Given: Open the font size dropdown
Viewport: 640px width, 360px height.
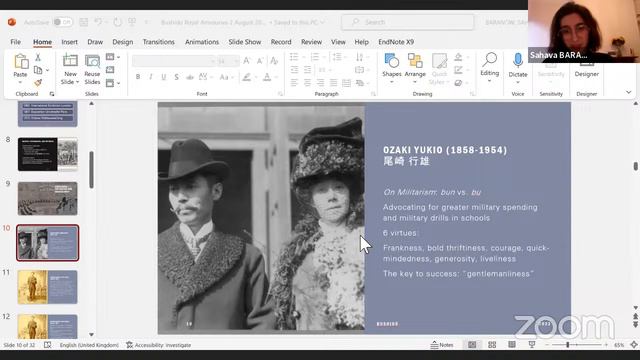Looking at the screenshot, I should [x=236, y=61].
